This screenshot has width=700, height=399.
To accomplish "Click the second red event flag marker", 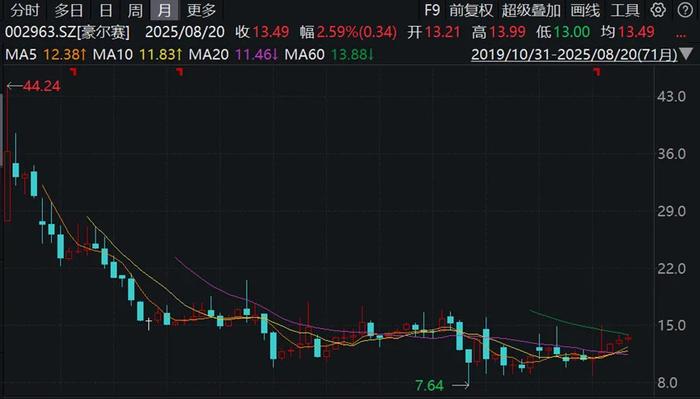I will [179, 71].
